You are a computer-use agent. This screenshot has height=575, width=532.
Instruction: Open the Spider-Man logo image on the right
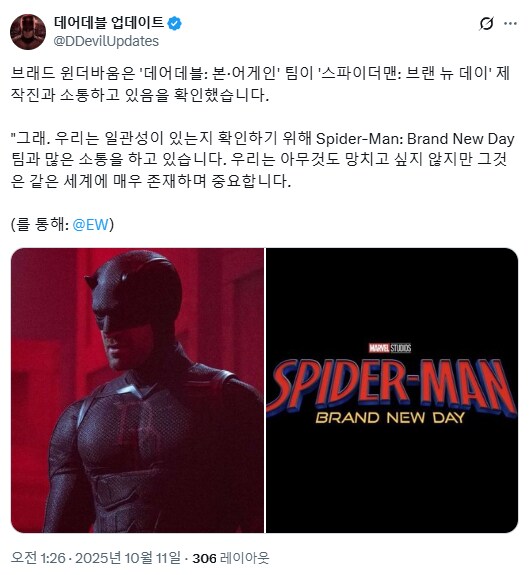(392, 390)
